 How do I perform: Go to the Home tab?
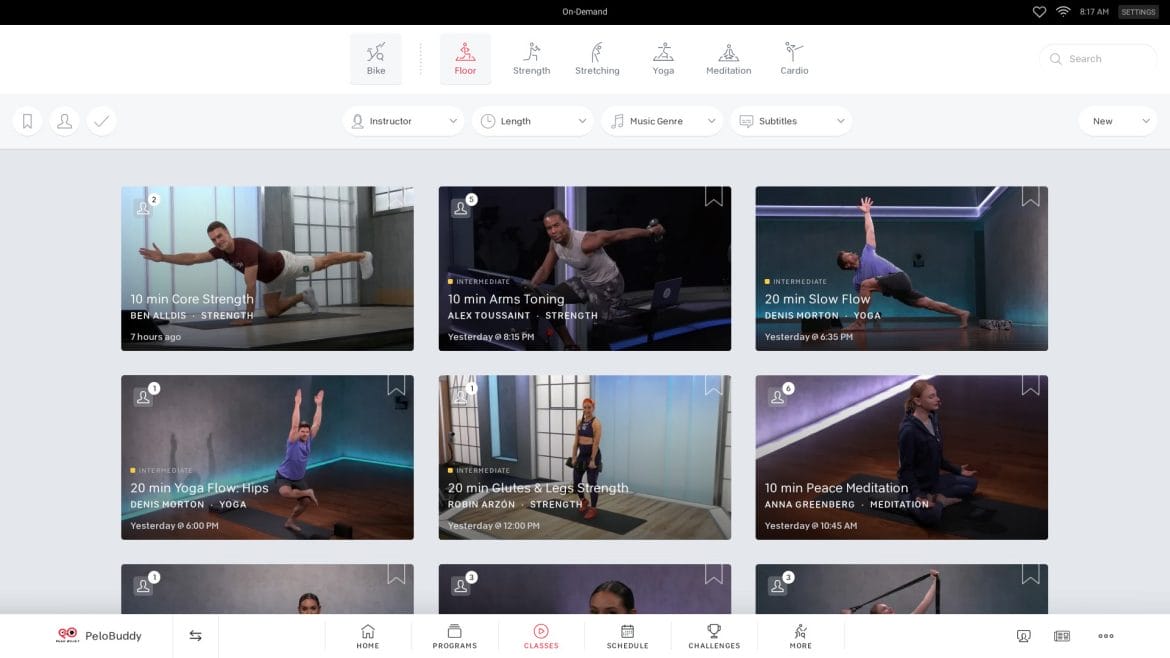coord(368,636)
